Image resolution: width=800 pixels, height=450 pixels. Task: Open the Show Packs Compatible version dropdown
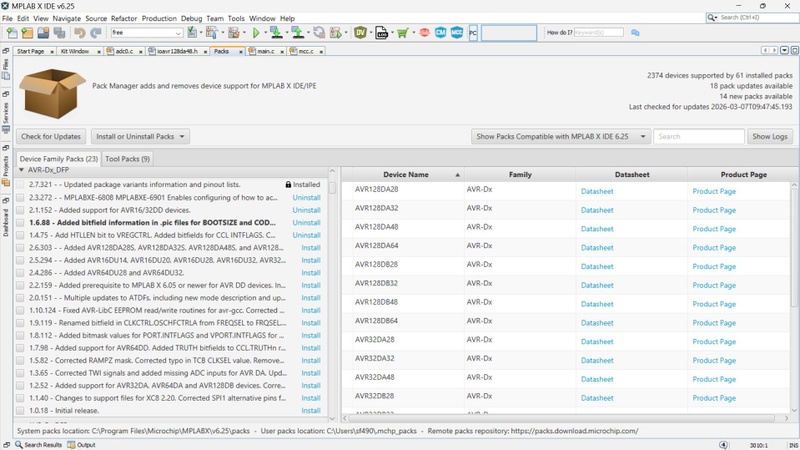[x=561, y=136]
